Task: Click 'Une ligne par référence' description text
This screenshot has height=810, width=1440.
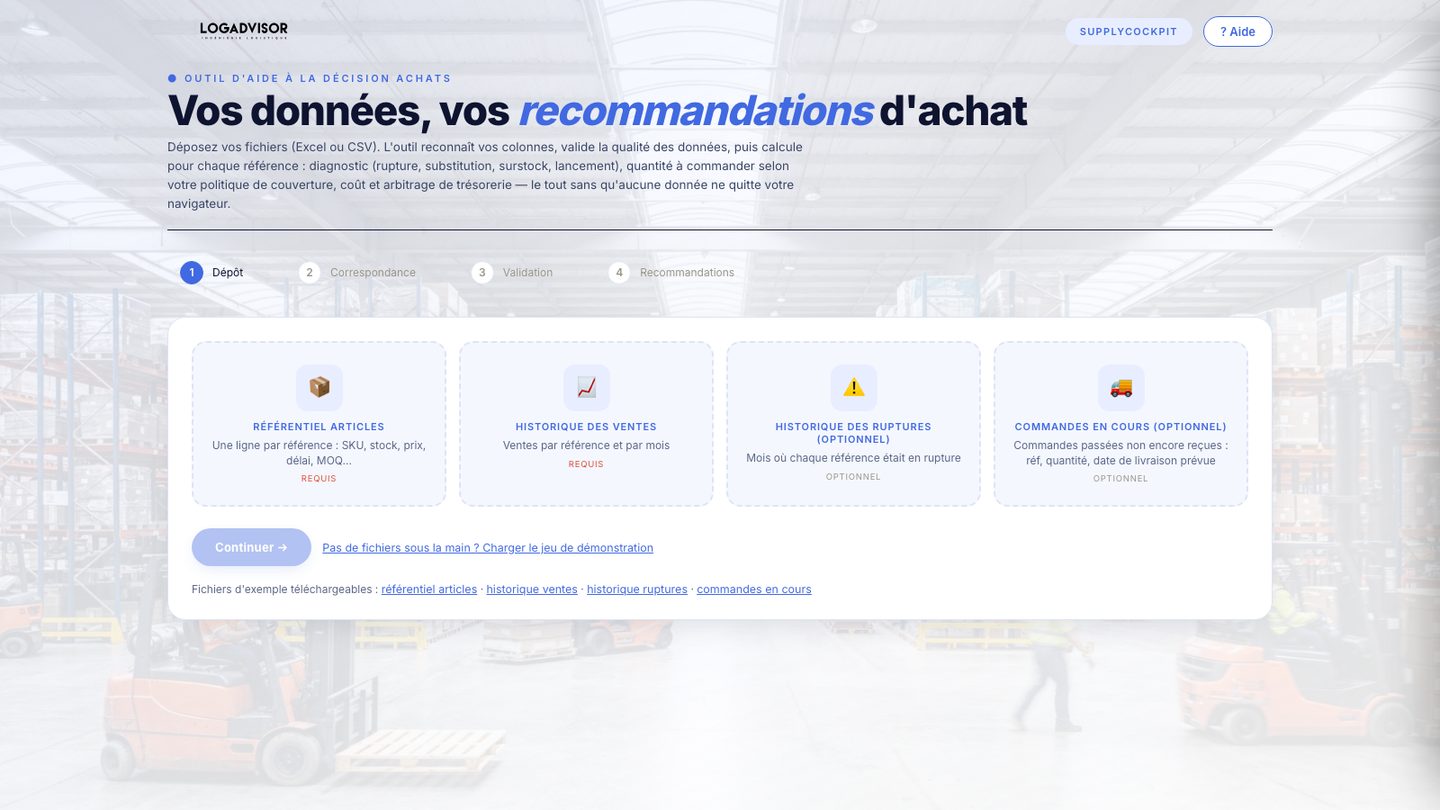Action: [x=319, y=453]
